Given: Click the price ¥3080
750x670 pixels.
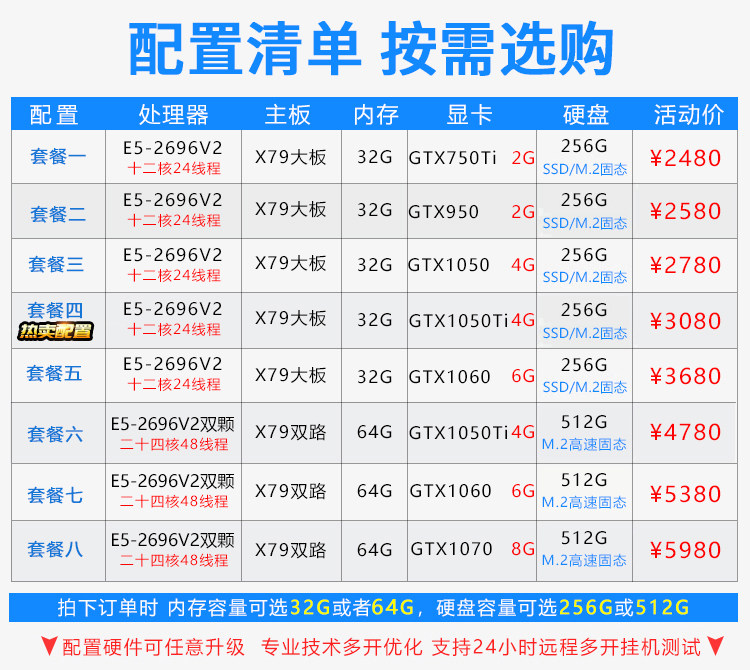Looking at the screenshot, I should point(685,321).
